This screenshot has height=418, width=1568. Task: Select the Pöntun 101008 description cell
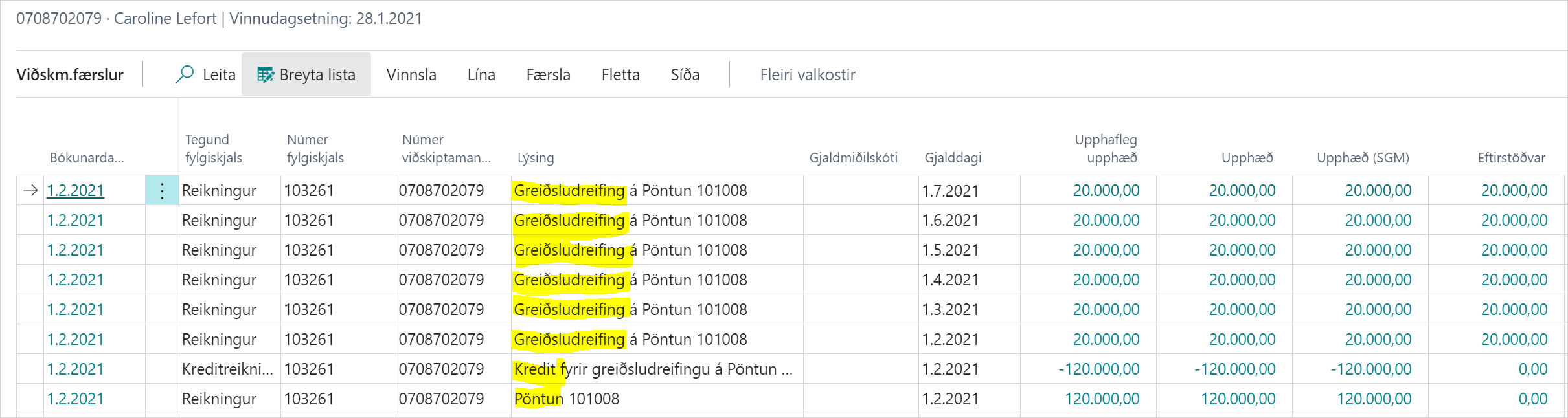point(567,399)
